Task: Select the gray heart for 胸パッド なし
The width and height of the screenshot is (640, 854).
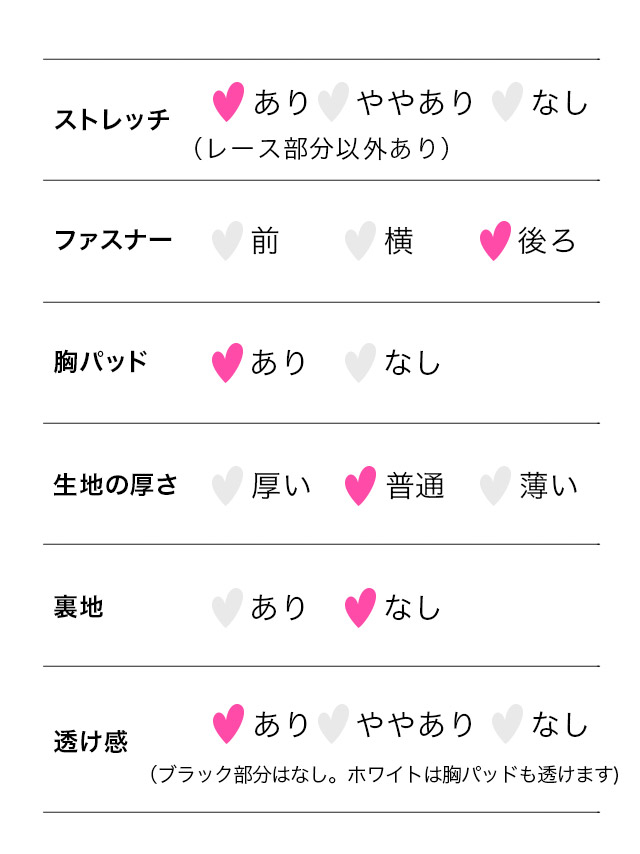Action: coord(360,363)
